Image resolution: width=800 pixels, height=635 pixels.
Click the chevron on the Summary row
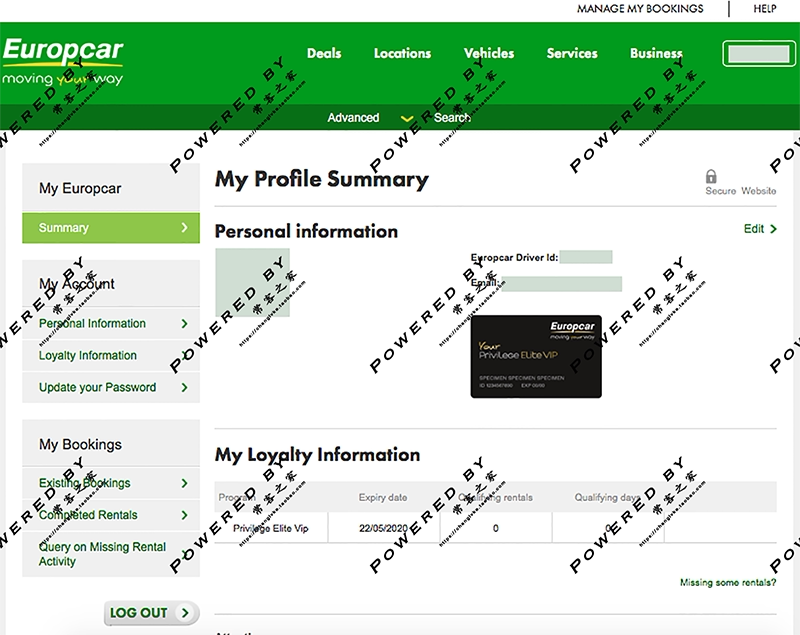coord(185,227)
